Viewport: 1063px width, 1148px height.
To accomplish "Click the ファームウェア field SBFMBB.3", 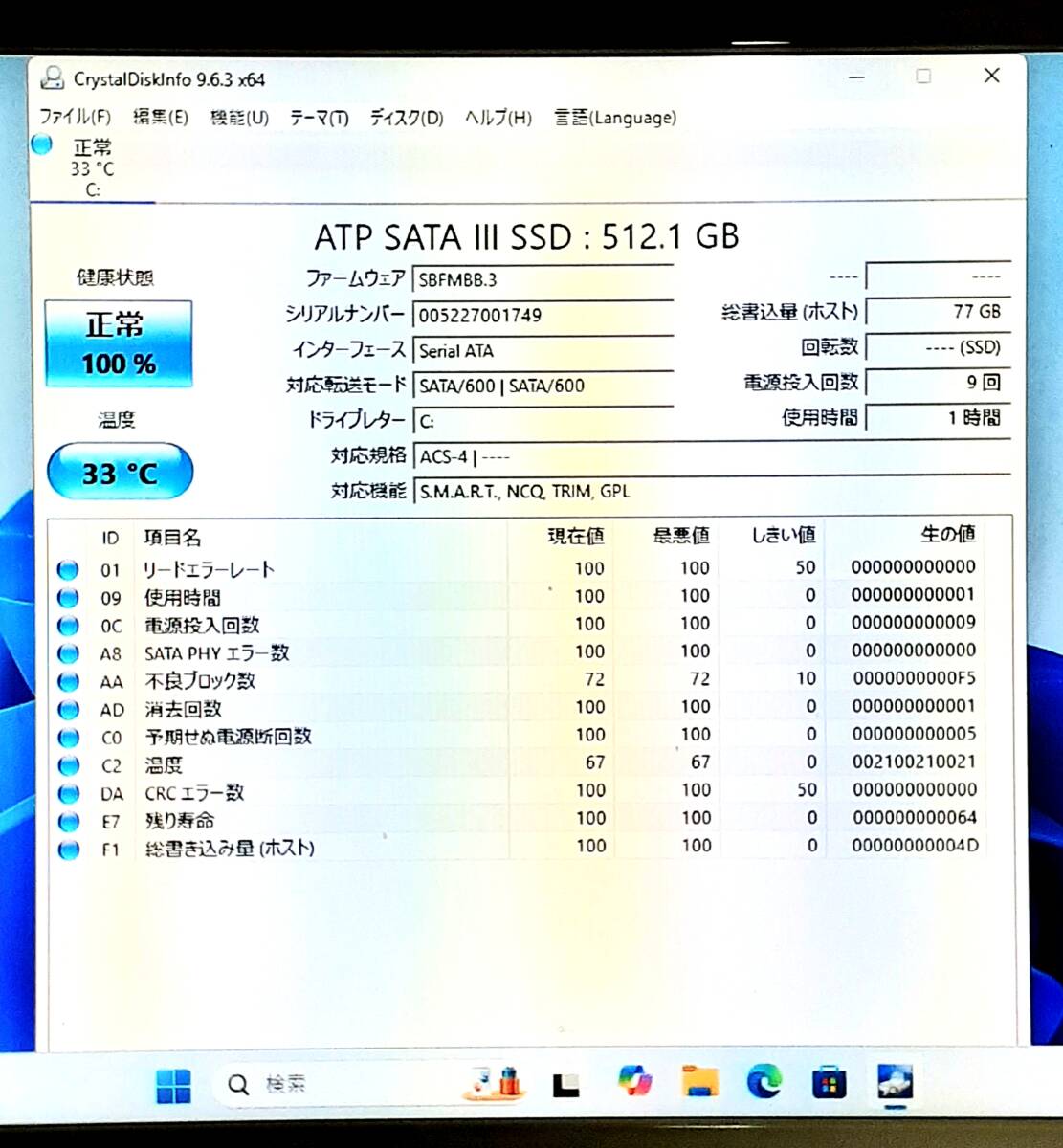I will [543, 280].
